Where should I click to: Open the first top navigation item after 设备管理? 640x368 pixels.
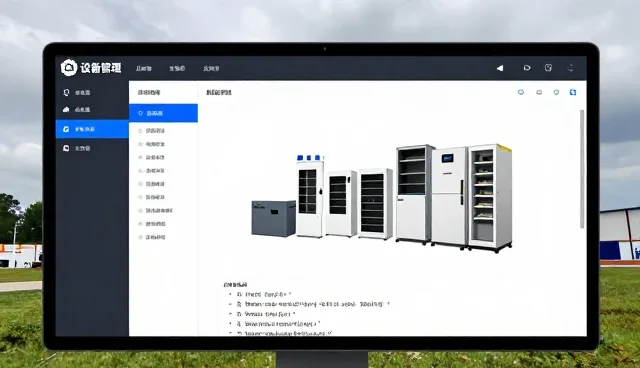click(144, 69)
